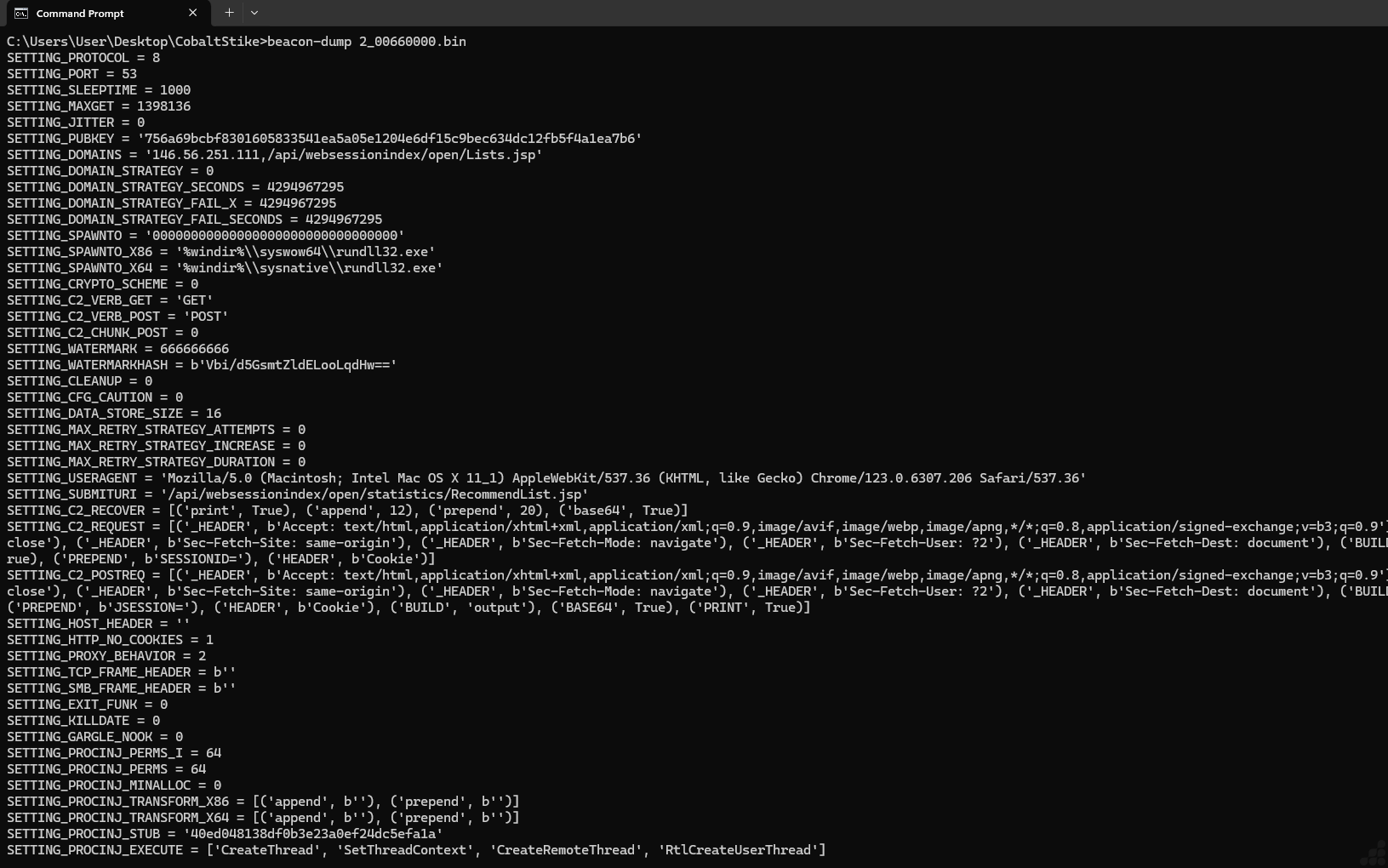Click the SETTING_SUBMITURI RecommendList.jsp path

[374, 494]
